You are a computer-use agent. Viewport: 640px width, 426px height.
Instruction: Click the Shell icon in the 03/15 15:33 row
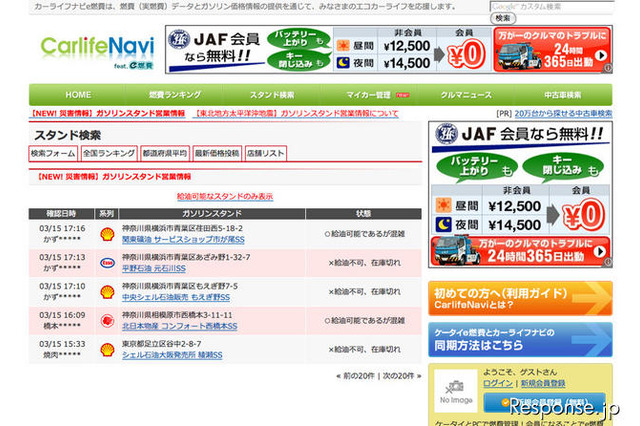click(x=107, y=350)
